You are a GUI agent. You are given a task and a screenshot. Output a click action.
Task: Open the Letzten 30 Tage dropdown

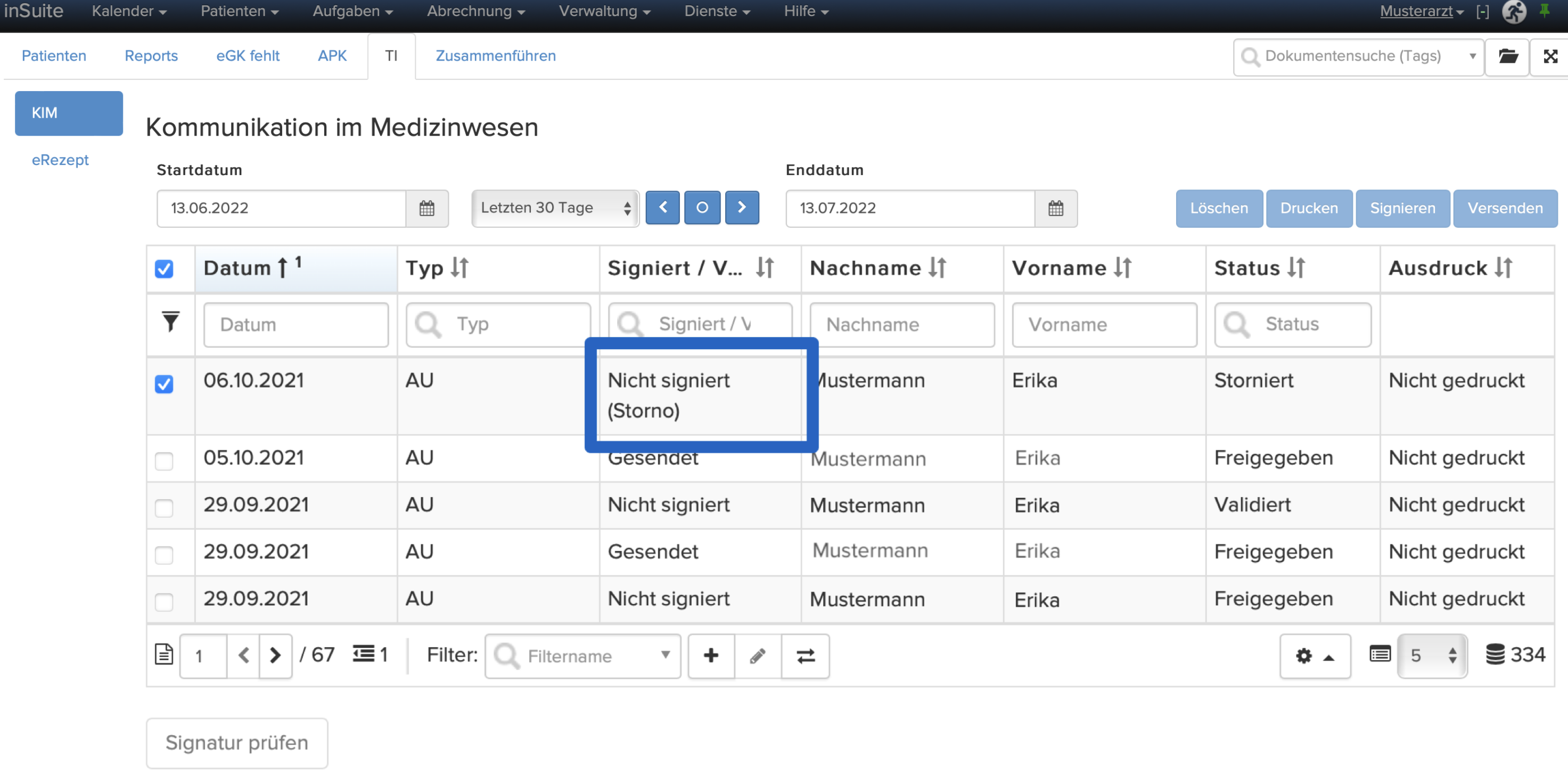tap(555, 208)
